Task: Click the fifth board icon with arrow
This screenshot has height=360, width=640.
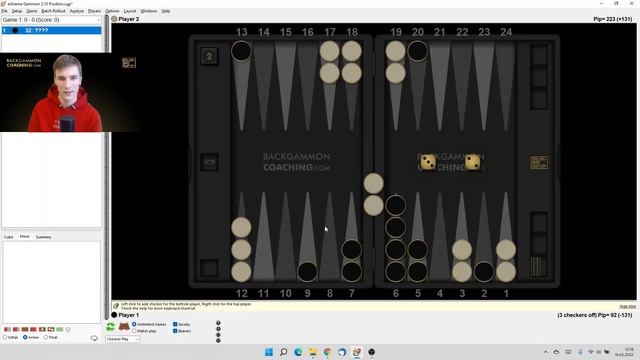Action: pos(42,329)
